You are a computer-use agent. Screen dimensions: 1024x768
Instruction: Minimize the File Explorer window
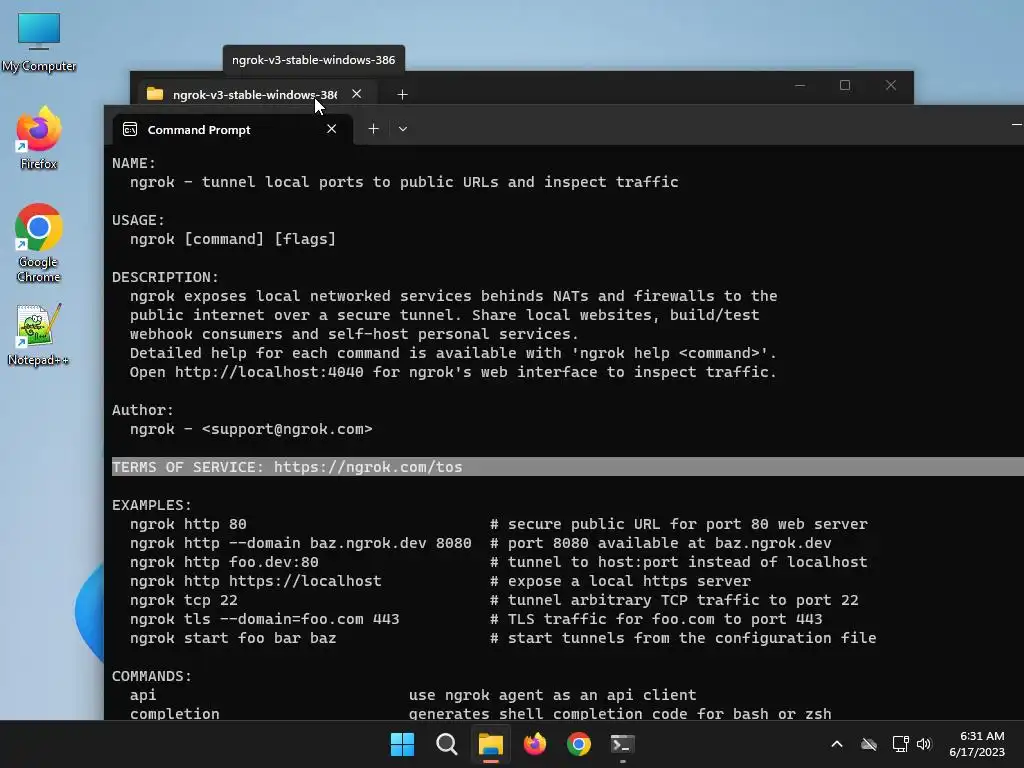coord(800,86)
